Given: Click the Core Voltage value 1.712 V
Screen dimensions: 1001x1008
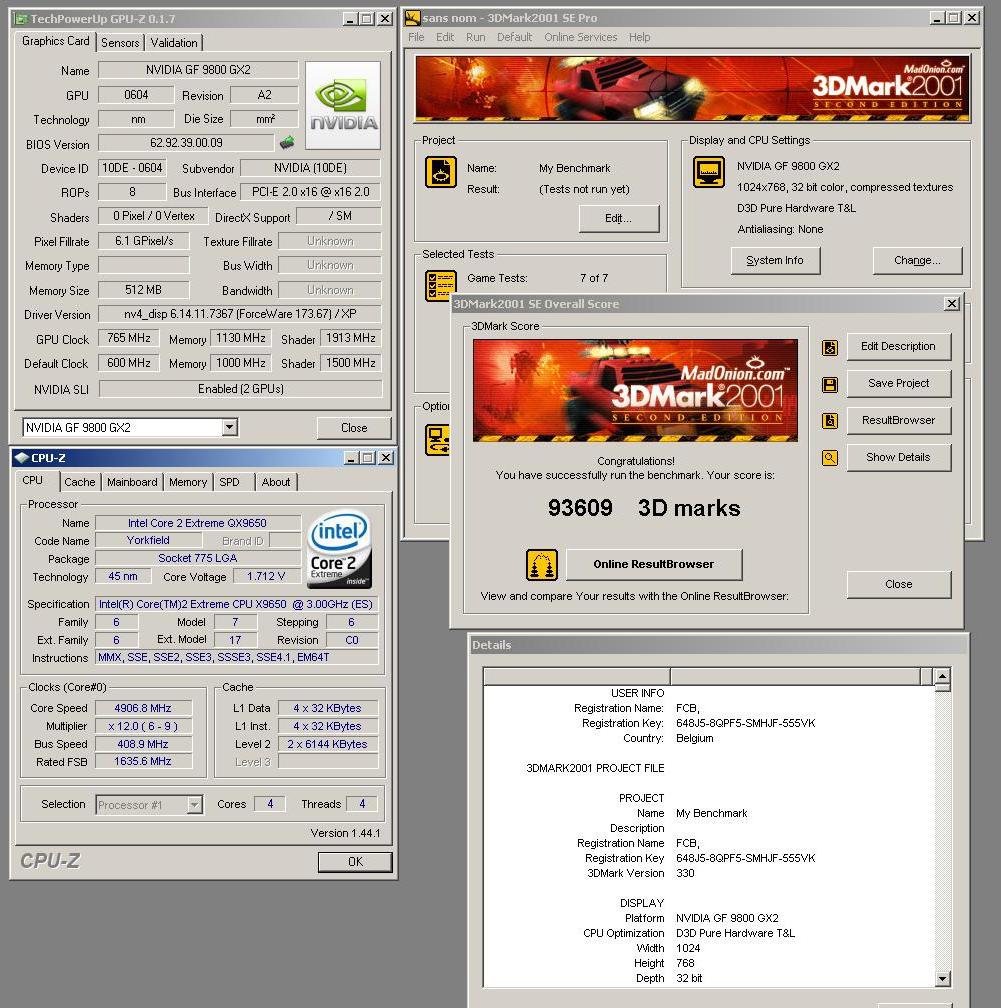Looking at the screenshot, I should click(x=266, y=577).
